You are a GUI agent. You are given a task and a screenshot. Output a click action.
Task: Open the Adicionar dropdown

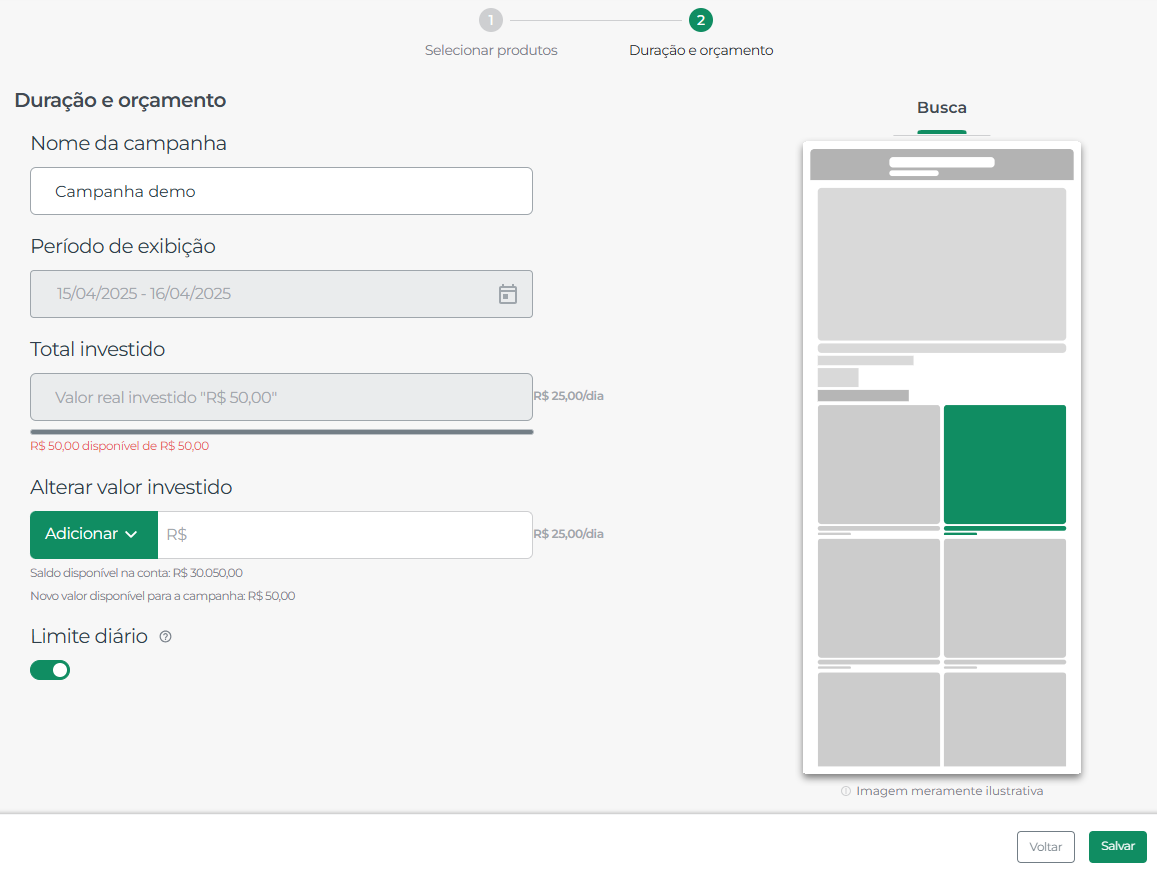94,534
